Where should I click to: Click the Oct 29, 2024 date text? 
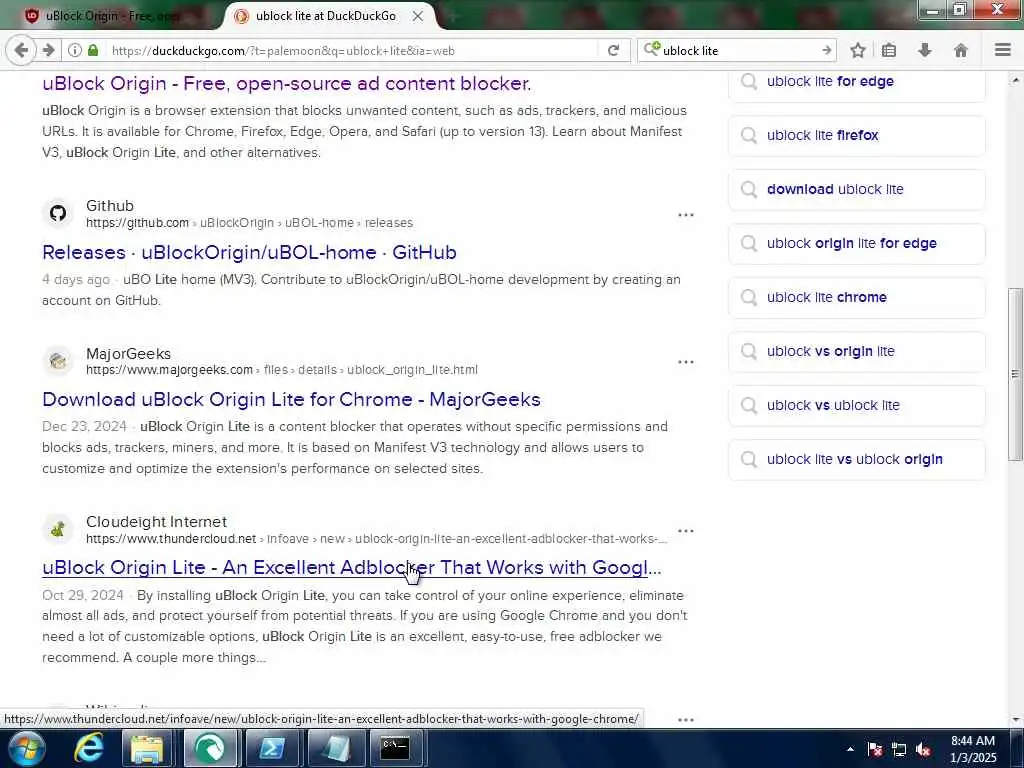(x=83, y=595)
